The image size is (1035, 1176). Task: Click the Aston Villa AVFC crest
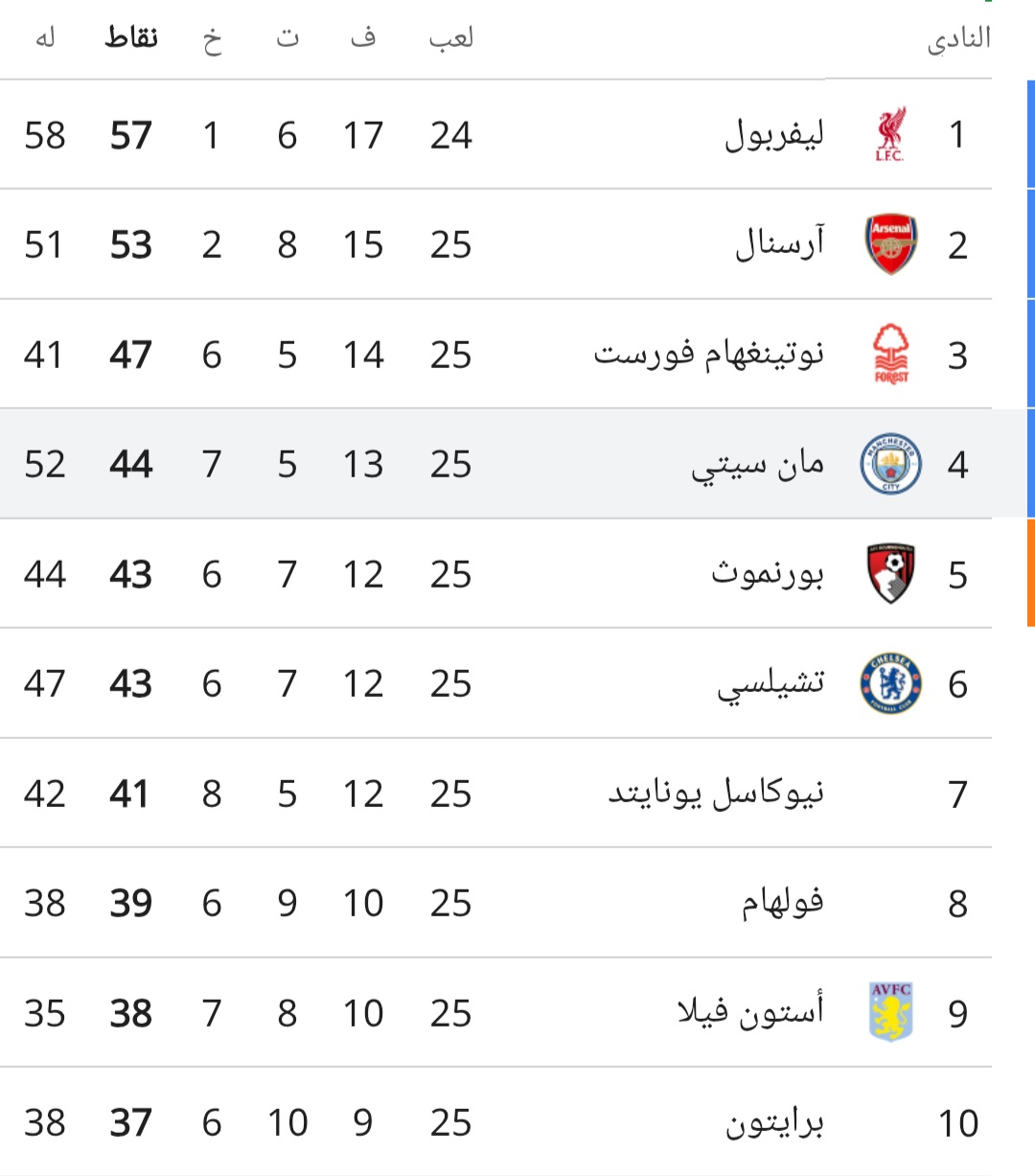point(890,1012)
